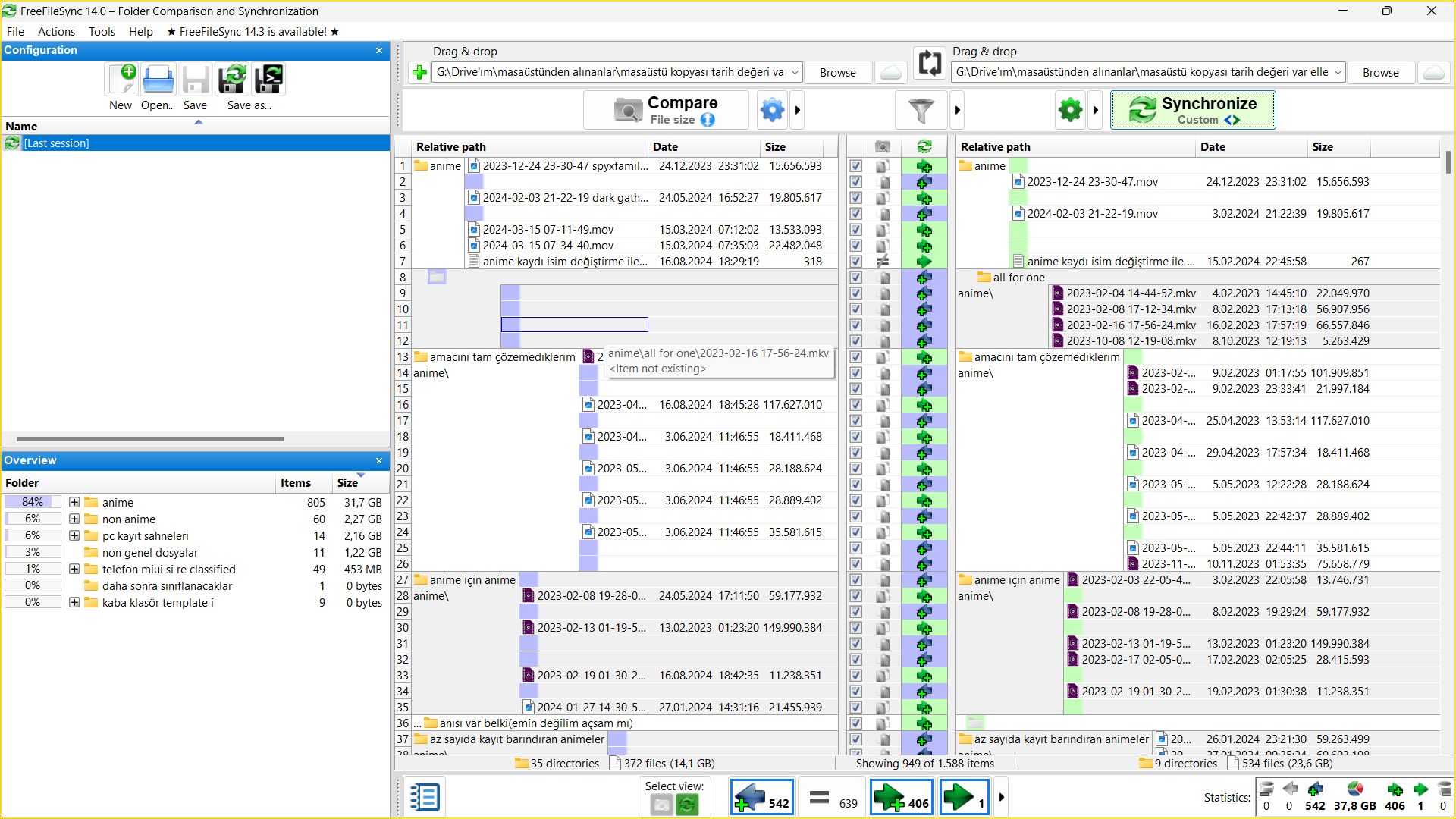
Task: Open the Tools menu
Action: [102, 32]
